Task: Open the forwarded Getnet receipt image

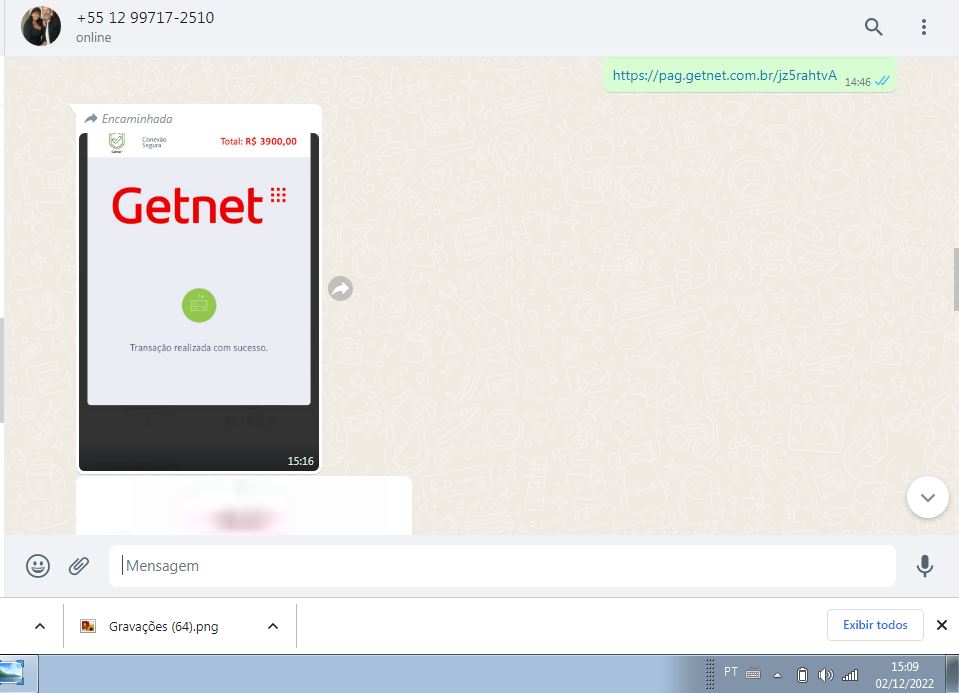Action: point(199,302)
